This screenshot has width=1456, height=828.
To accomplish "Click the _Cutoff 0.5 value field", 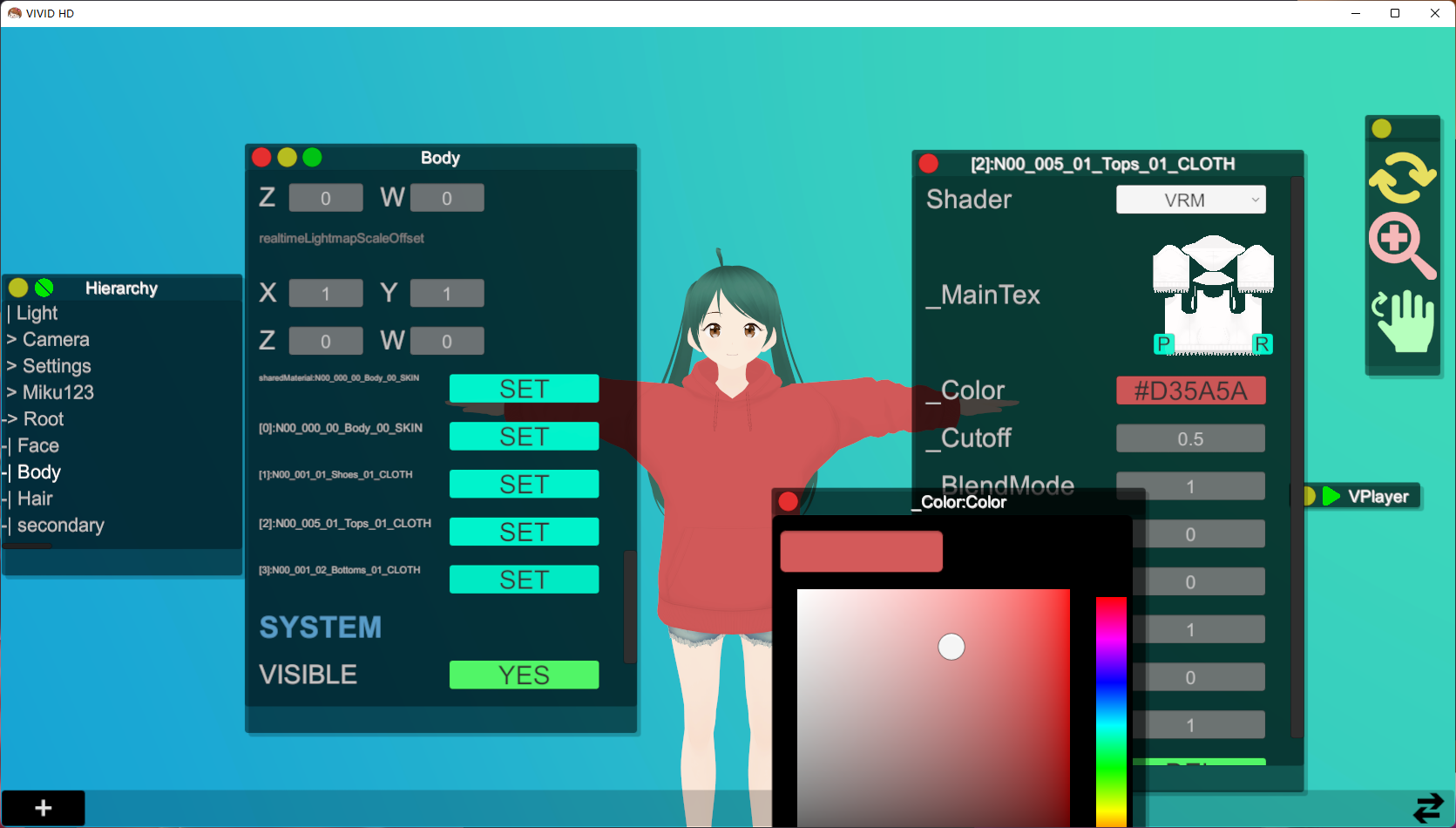I will click(1191, 438).
